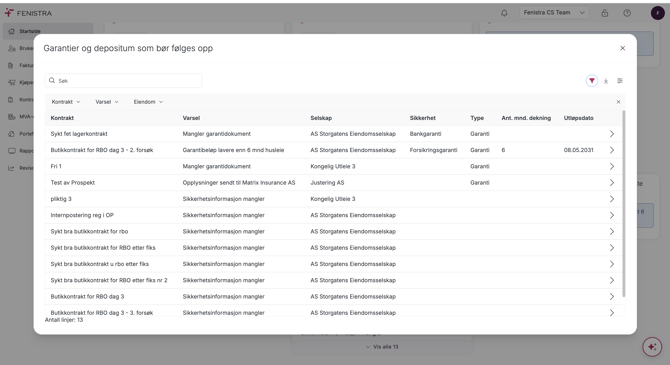Click the Sykt fet lagerkontrakt contract name

pos(79,134)
